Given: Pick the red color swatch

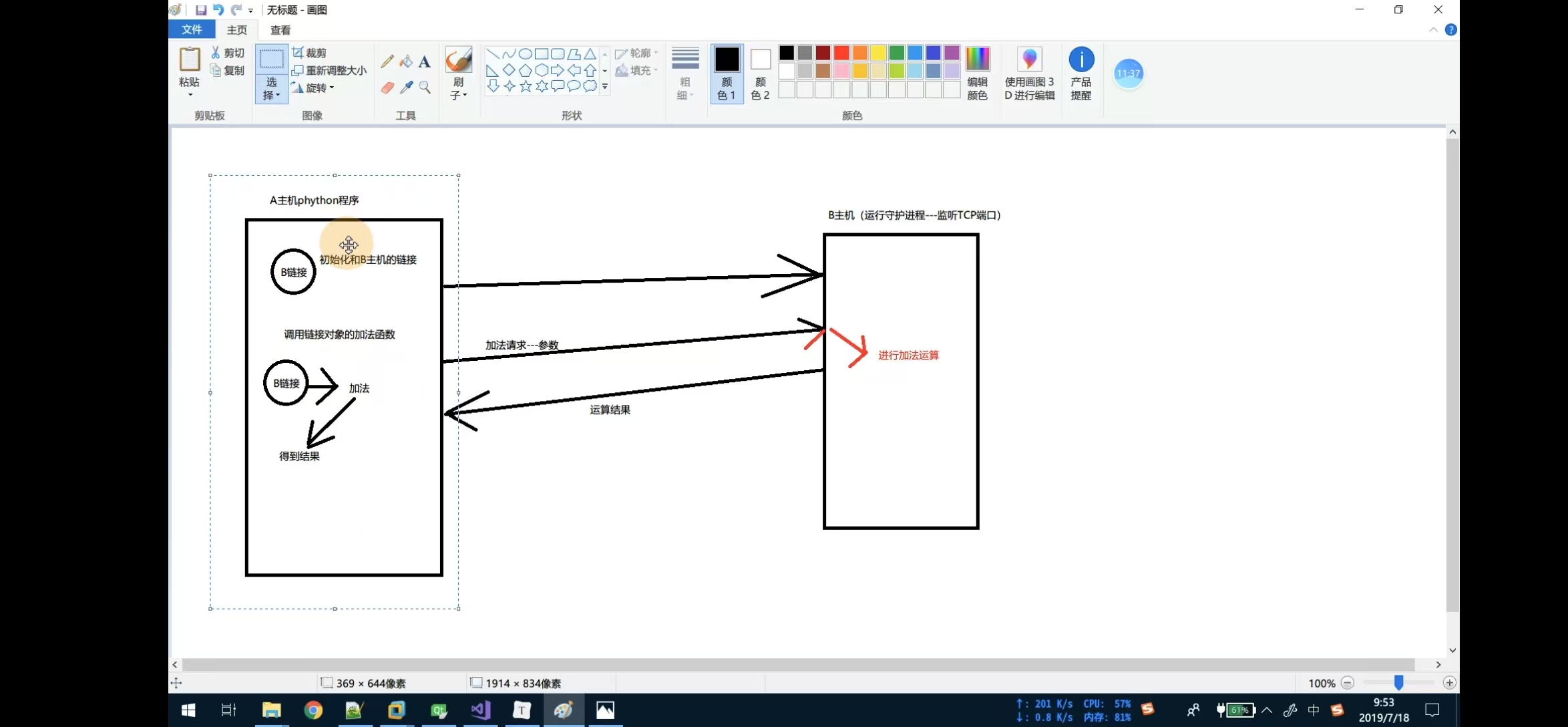Looking at the screenshot, I should [x=841, y=53].
